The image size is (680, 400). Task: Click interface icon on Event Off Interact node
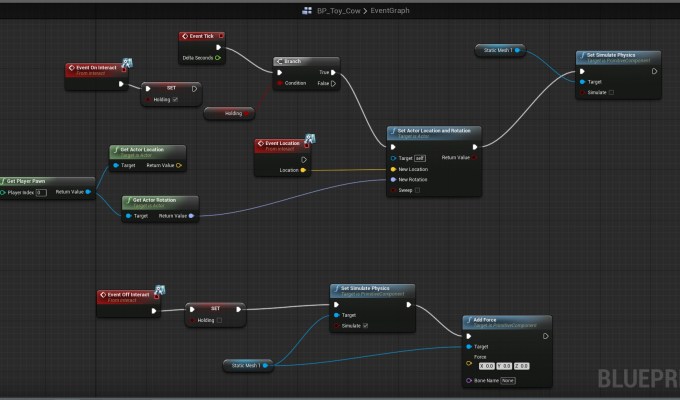(161, 291)
